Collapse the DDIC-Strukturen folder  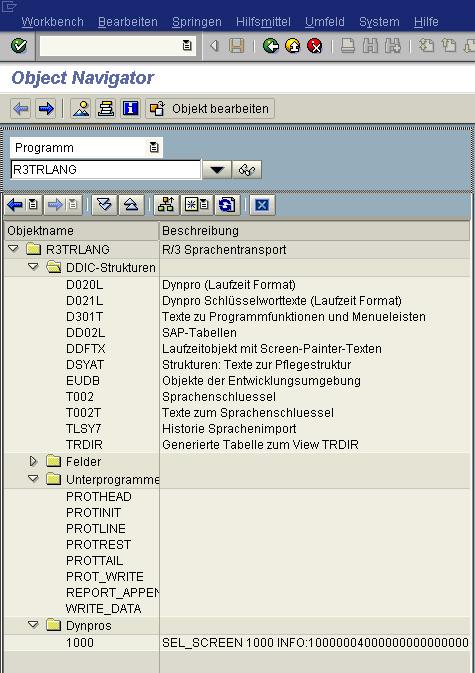coord(33,267)
